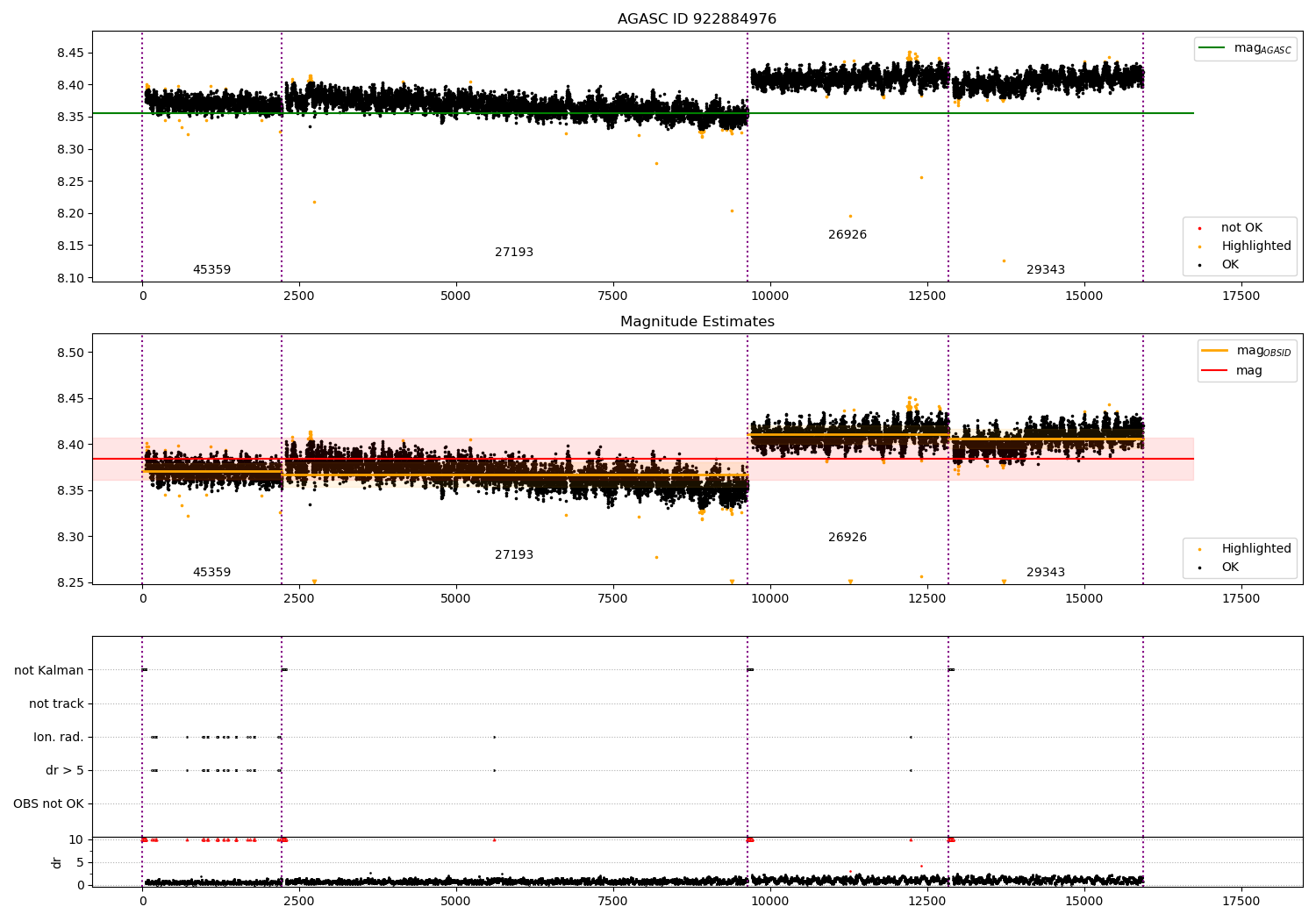Click the 7500 x-tick label, middle plot
Image resolution: width=1316 pixels, height=921 pixels.
pyautogui.click(x=612, y=599)
